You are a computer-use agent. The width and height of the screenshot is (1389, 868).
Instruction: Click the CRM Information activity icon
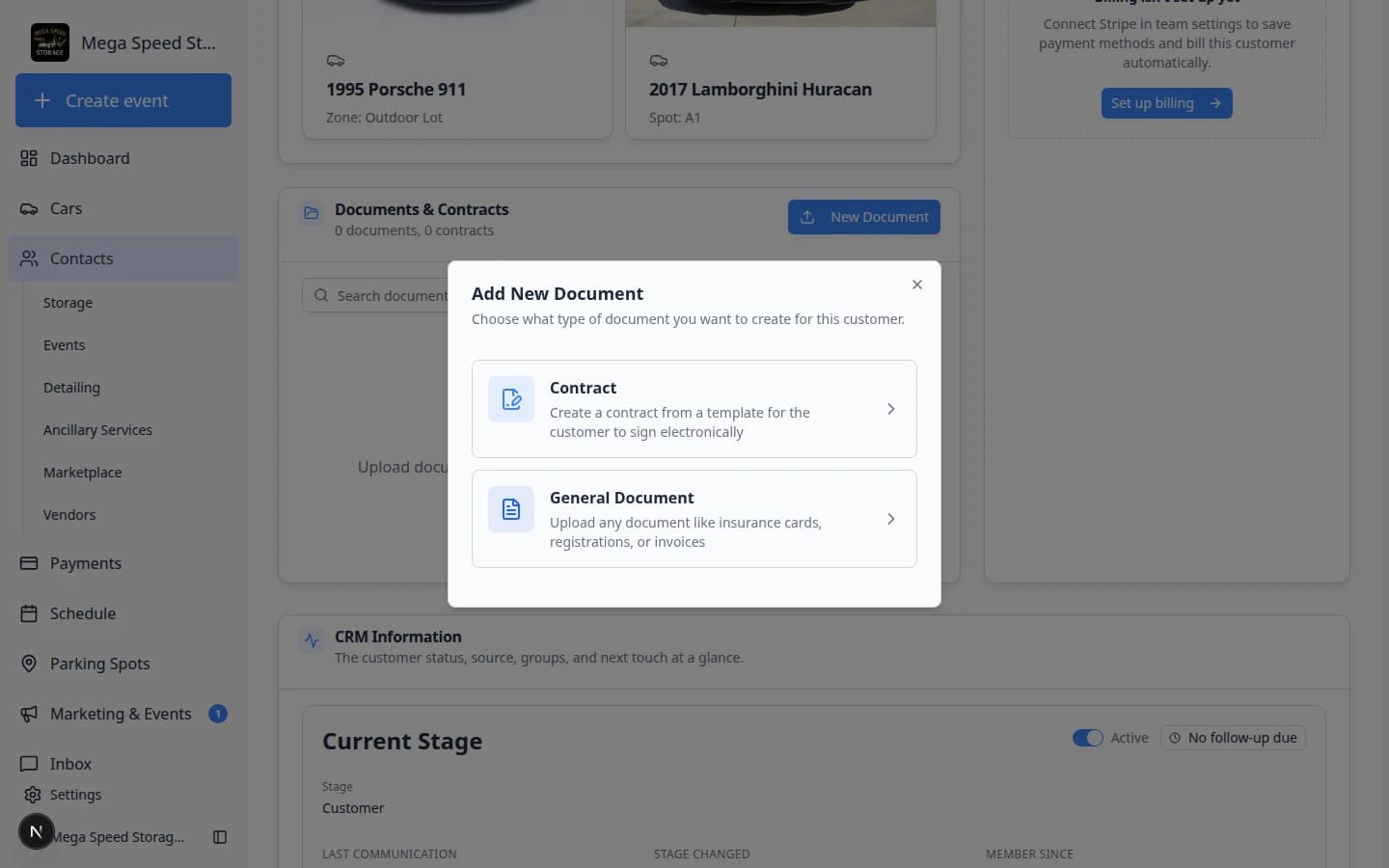point(312,640)
